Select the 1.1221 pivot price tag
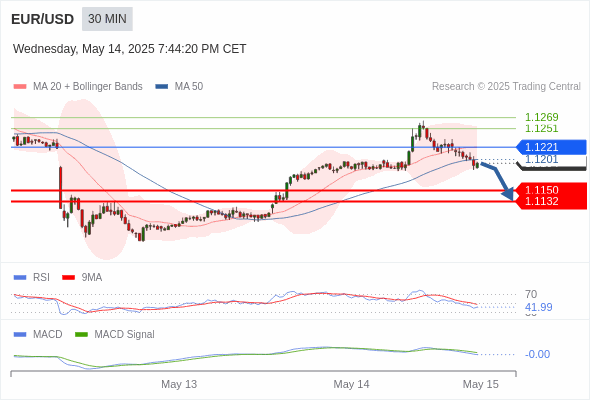590x400 pixels. 552,147
